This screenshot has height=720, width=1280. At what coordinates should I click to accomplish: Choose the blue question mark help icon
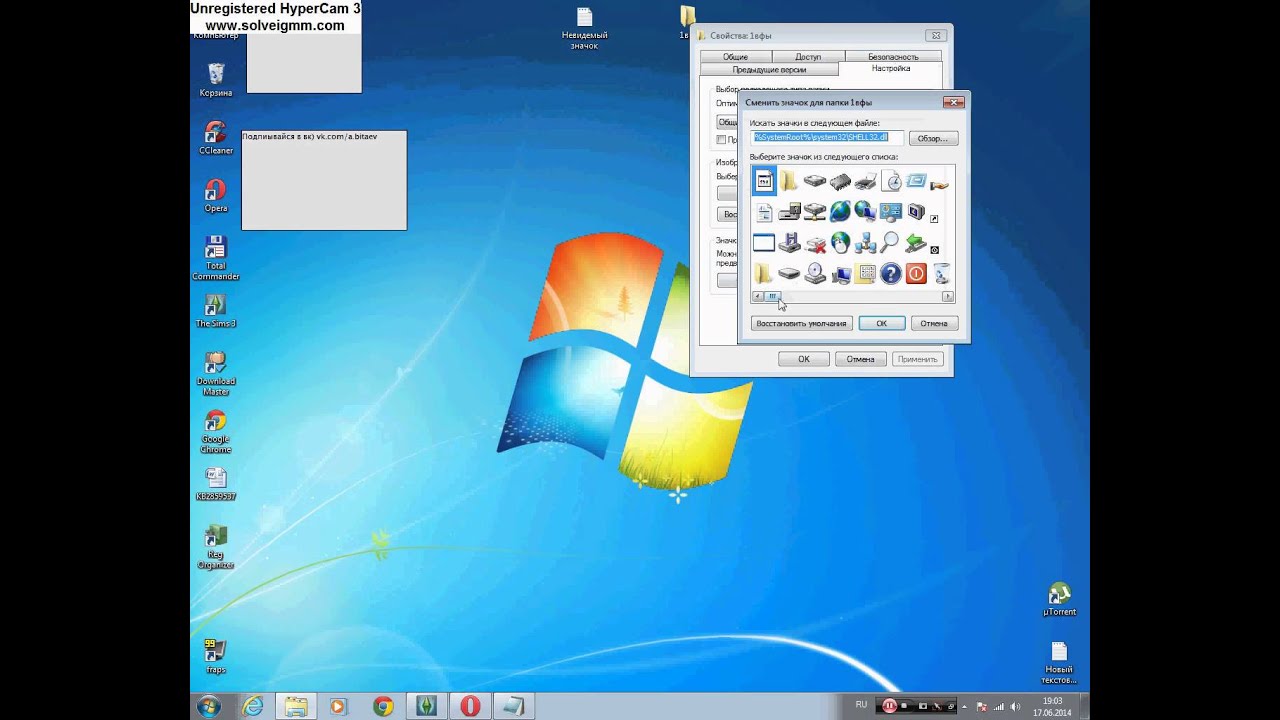(891, 273)
